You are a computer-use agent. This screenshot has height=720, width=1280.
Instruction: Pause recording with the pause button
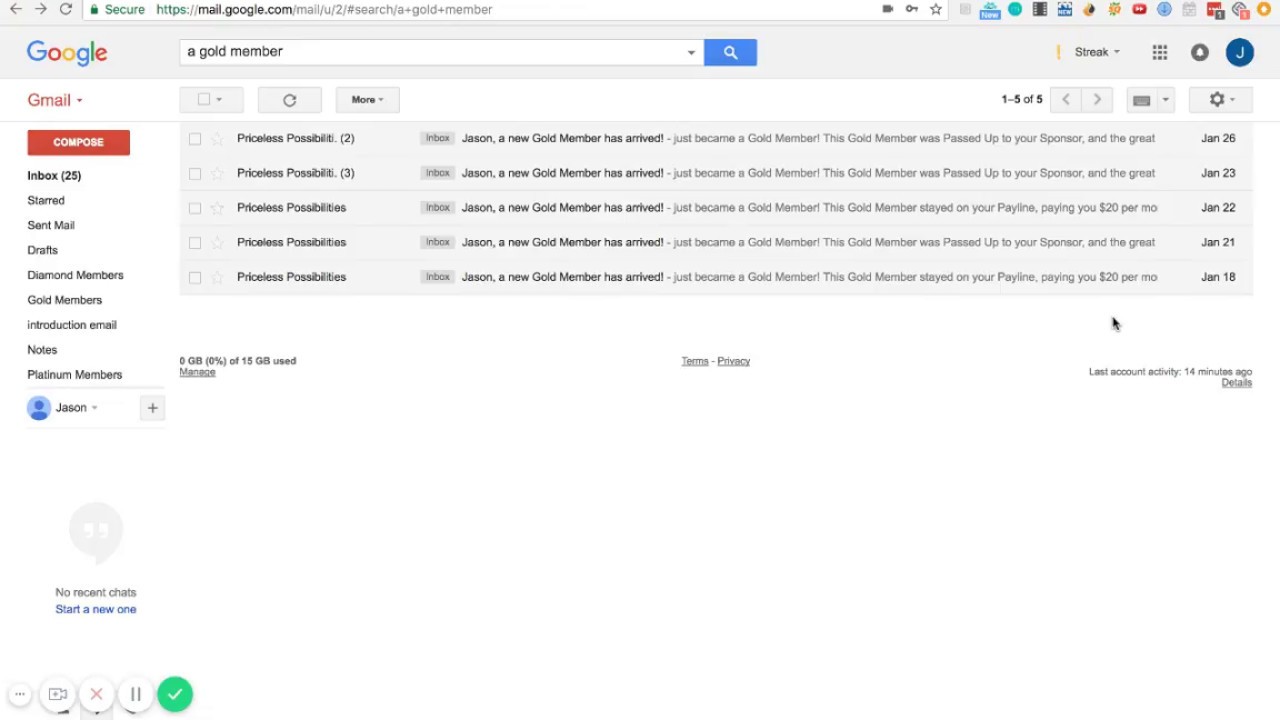point(136,694)
